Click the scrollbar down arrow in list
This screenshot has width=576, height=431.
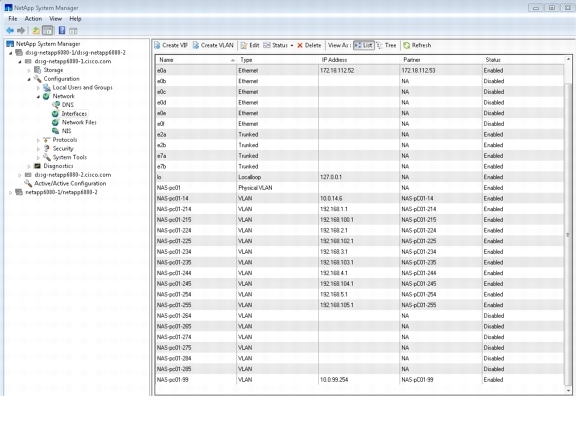pos(568,391)
